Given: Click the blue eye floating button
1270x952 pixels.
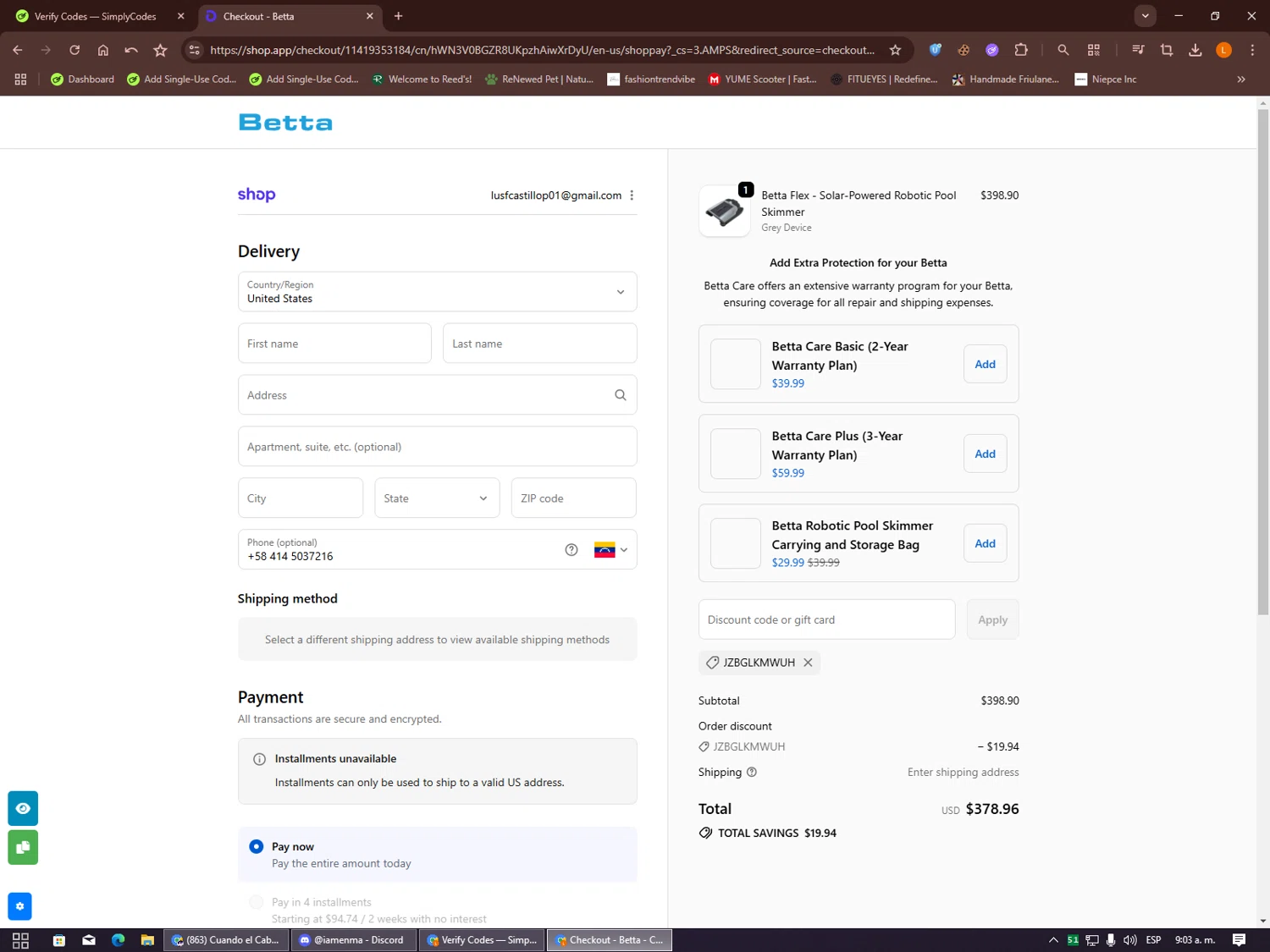Looking at the screenshot, I should (x=23, y=808).
